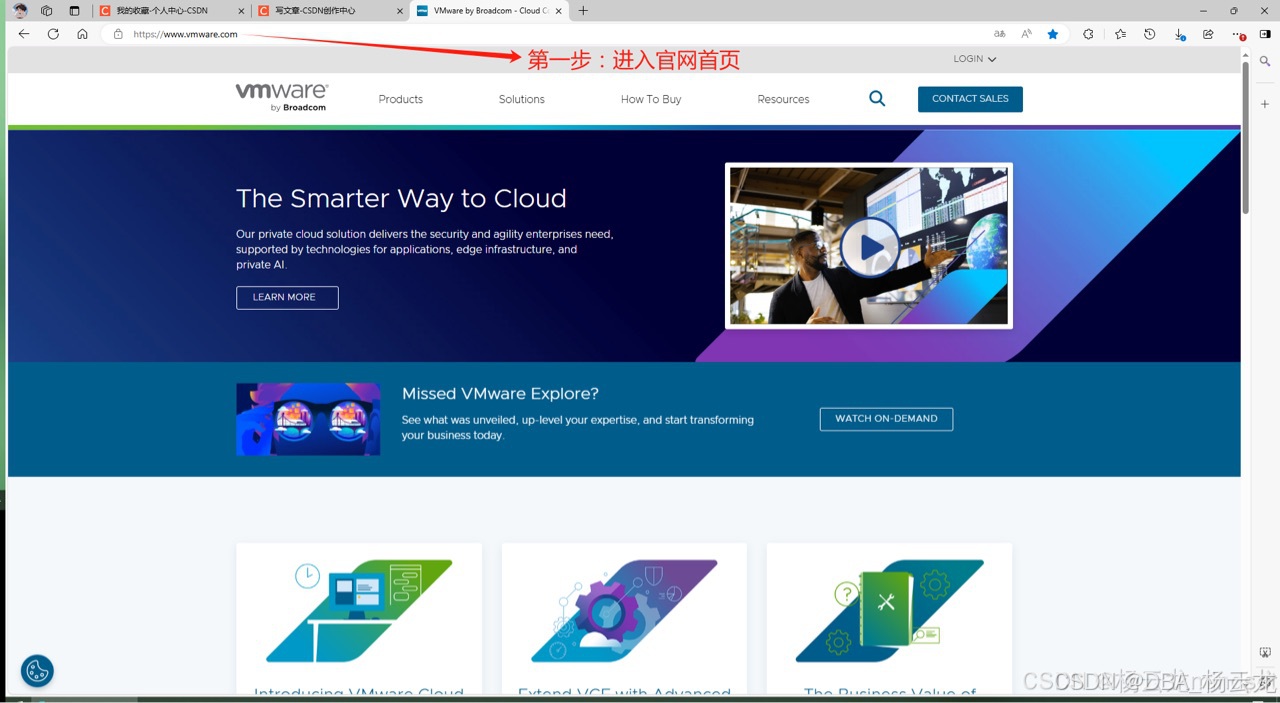The image size is (1280, 703).
Task: Open the settings and more ellipsis
Action: 1237,34
